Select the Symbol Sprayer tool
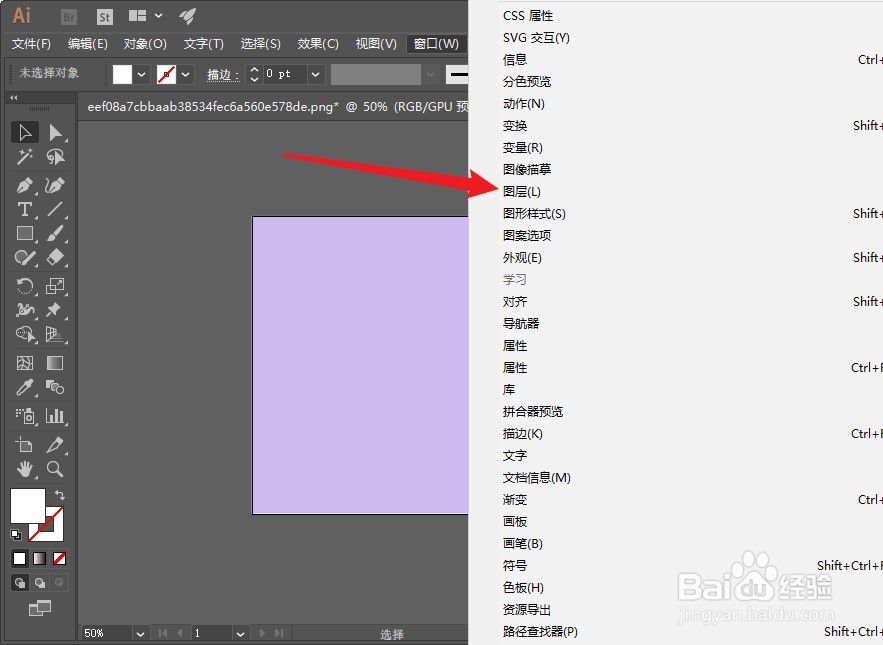Screen dimensions: 883x645 [x=25, y=416]
